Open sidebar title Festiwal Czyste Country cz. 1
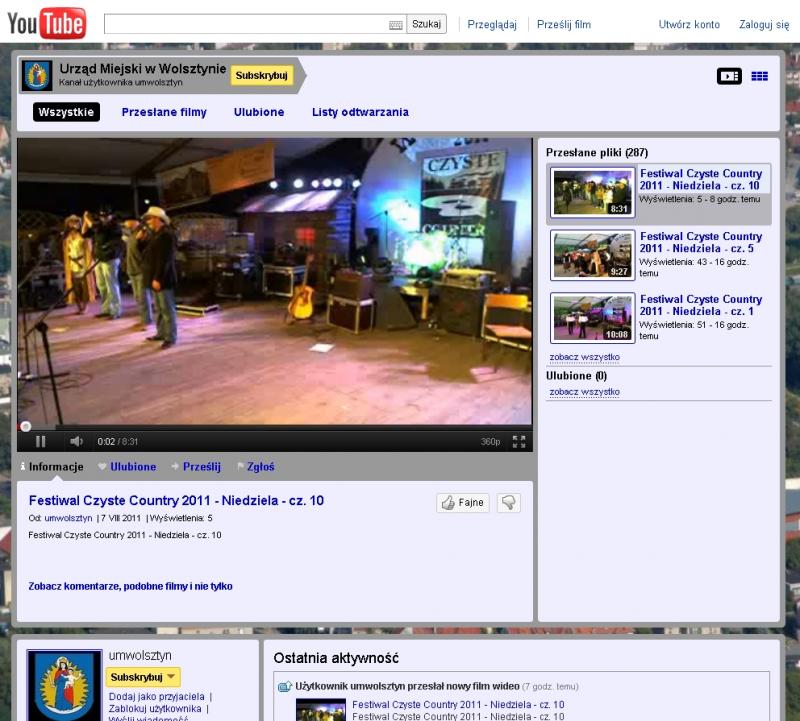800x721 pixels. pyautogui.click(x=701, y=305)
